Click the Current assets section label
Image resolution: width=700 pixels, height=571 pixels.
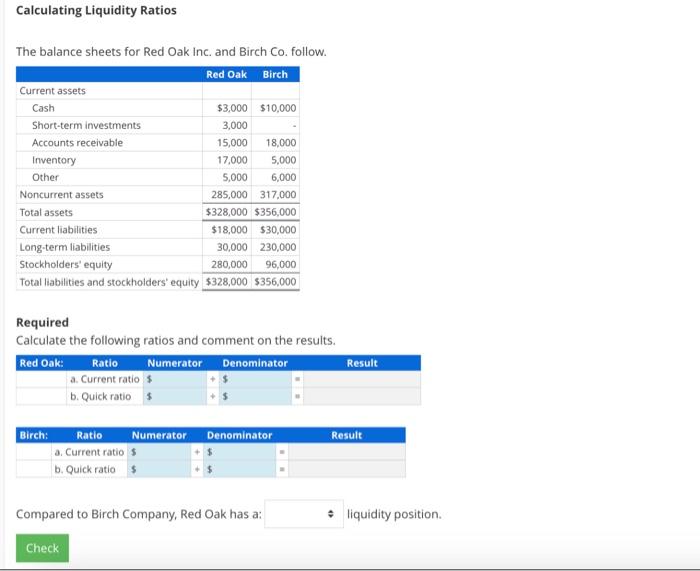coord(52,91)
